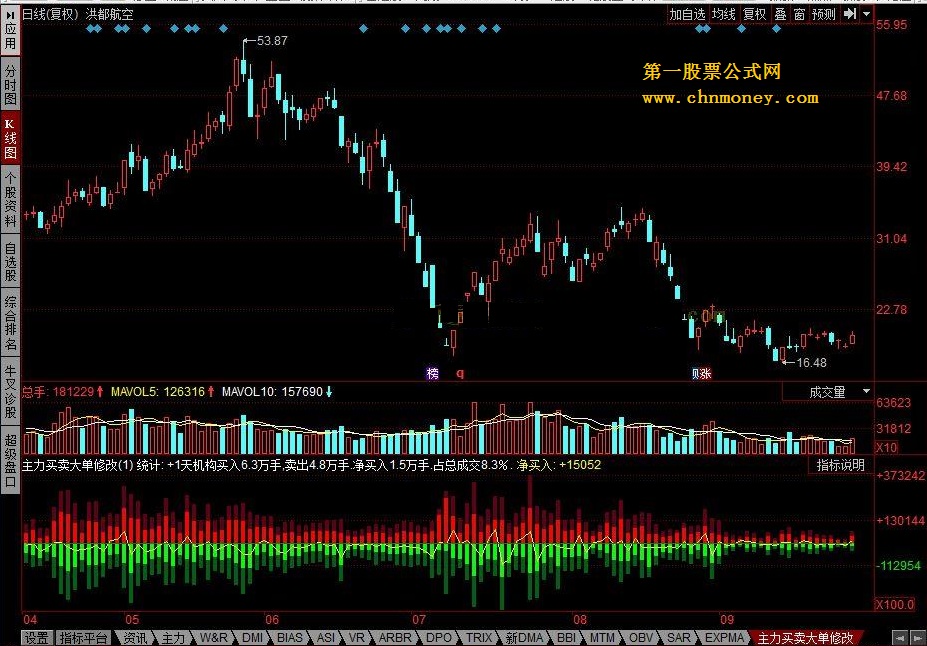The height and width of the screenshot is (646, 927).
Task: Switch to the DPO indicator tab
Action: click(438, 638)
